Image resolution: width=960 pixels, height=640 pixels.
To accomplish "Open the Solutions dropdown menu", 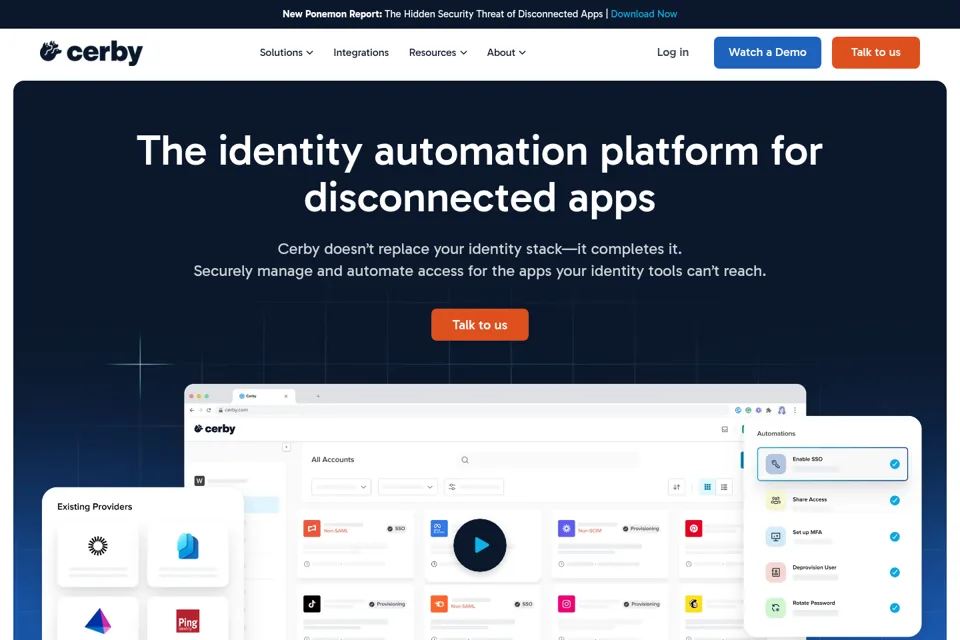I will (286, 53).
